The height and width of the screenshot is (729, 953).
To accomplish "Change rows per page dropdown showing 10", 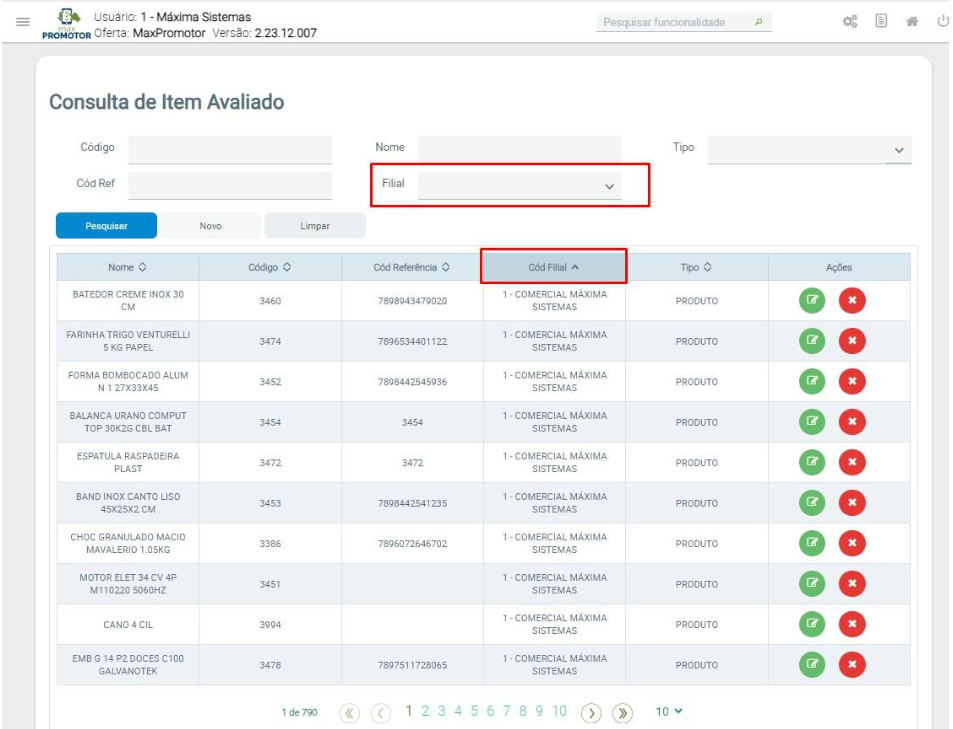I will click(x=670, y=712).
